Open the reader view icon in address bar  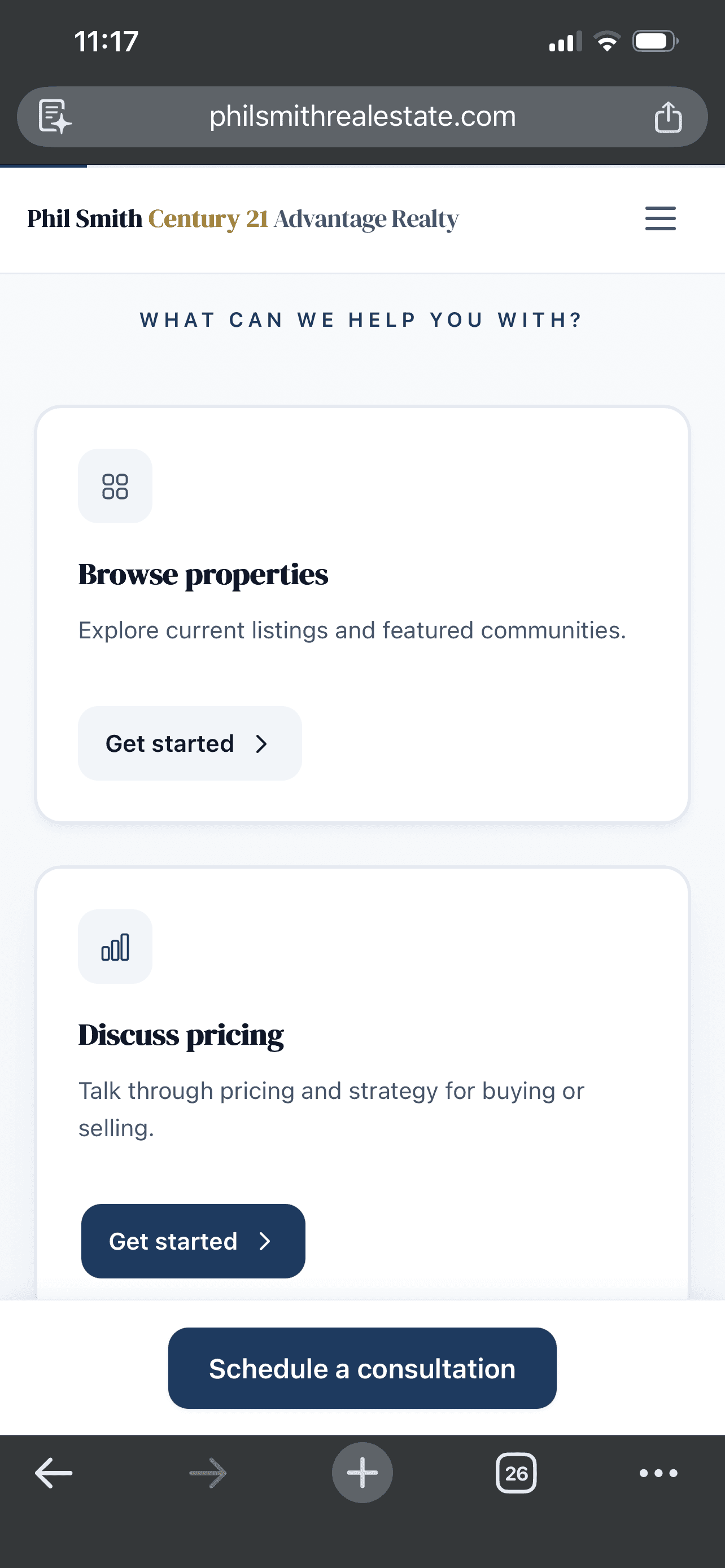[54, 116]
